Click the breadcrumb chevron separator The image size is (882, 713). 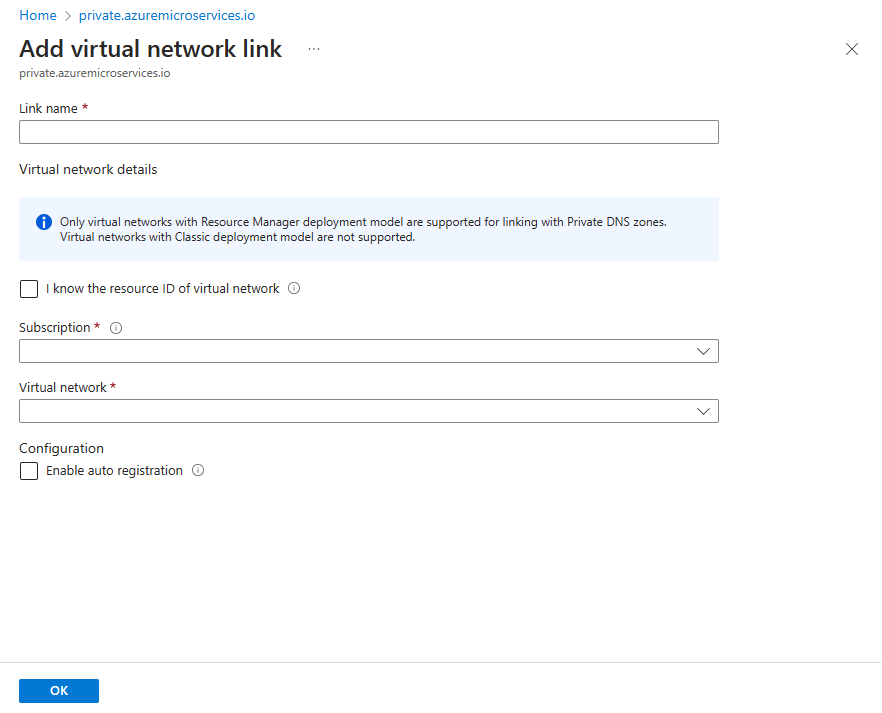coord(68,16)
